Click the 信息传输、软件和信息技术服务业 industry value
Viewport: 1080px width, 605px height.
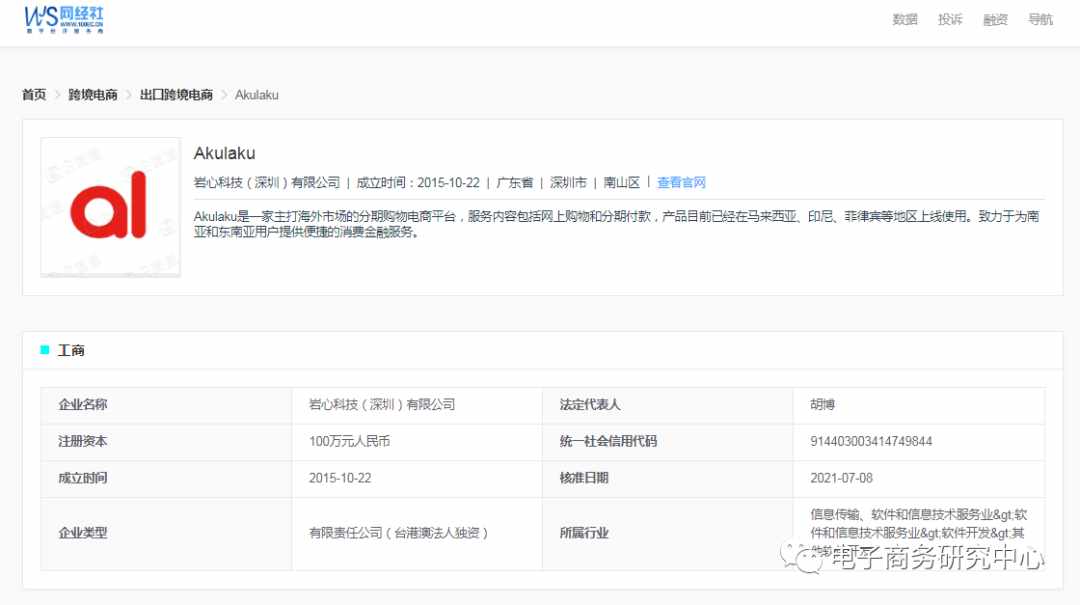[918, 532]
